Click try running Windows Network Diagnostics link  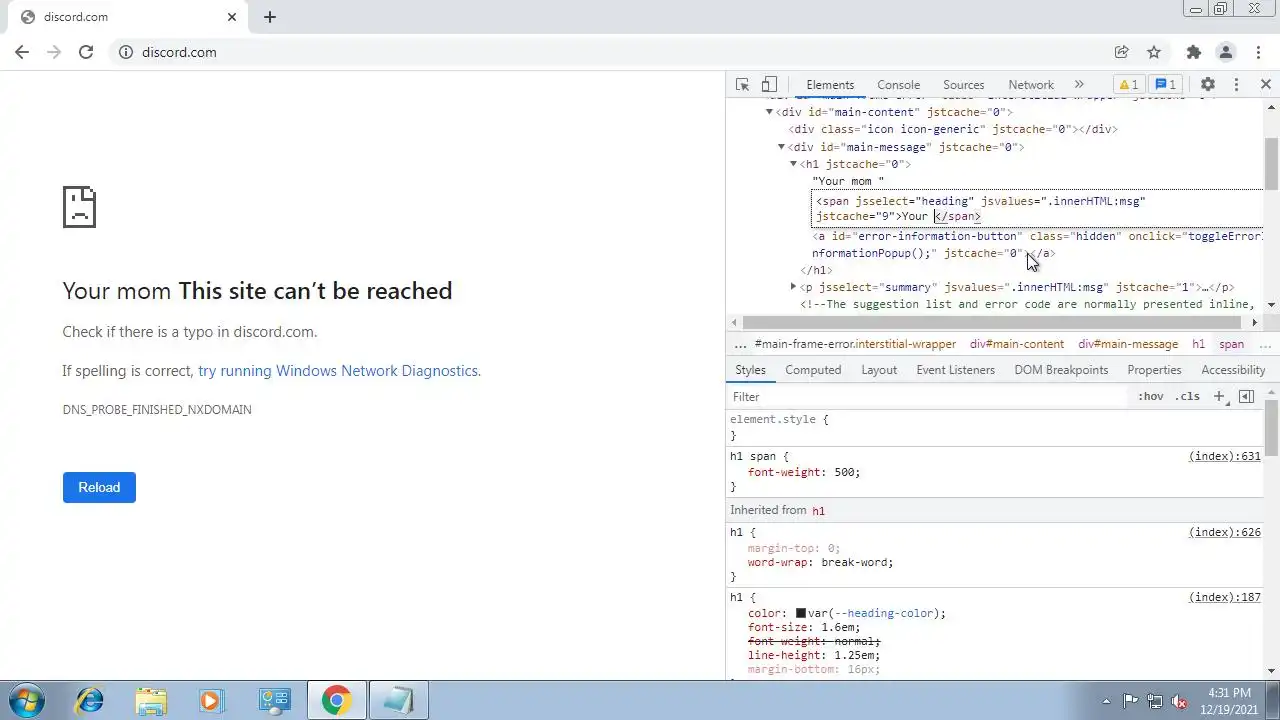(338, 371)
